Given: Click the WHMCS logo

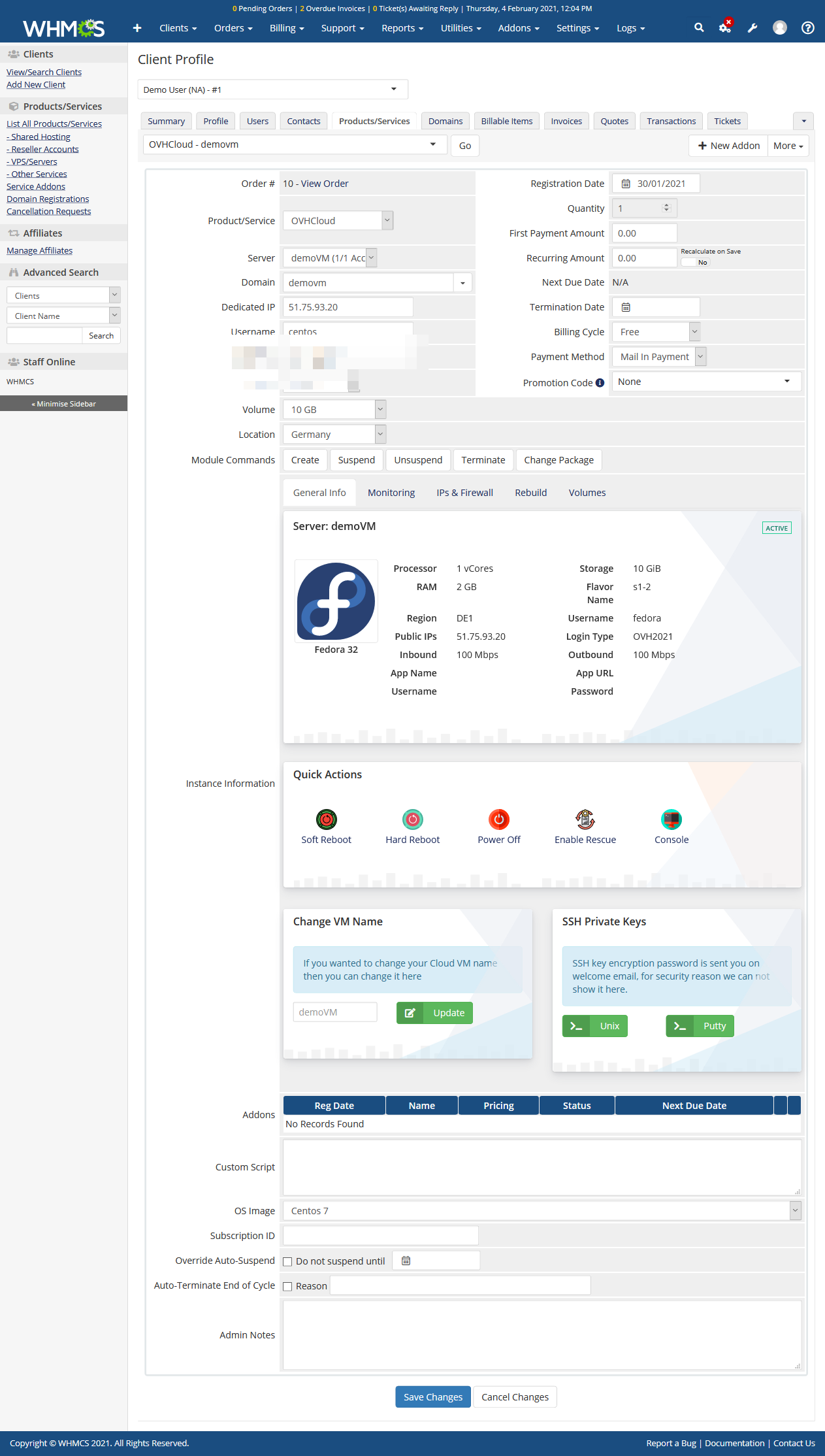Looking at the screenshot, I should click(64, 28).
